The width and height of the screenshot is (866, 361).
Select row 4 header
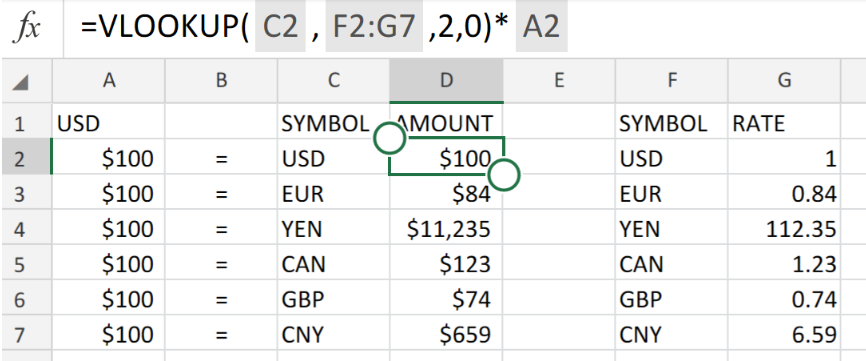[x=19, y=229]
